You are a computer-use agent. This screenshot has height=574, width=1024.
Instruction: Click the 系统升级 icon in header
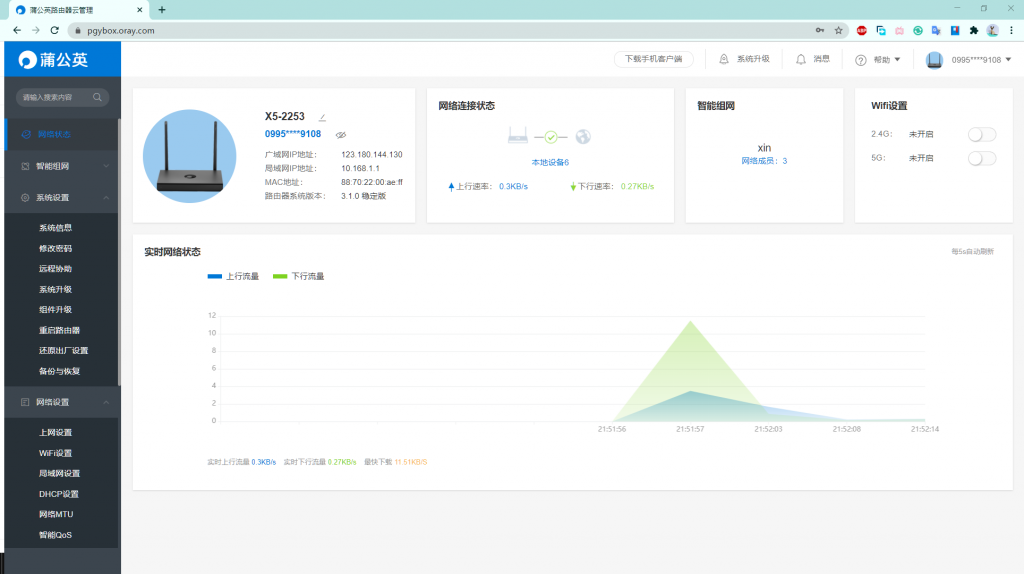(x=724, y=59)
